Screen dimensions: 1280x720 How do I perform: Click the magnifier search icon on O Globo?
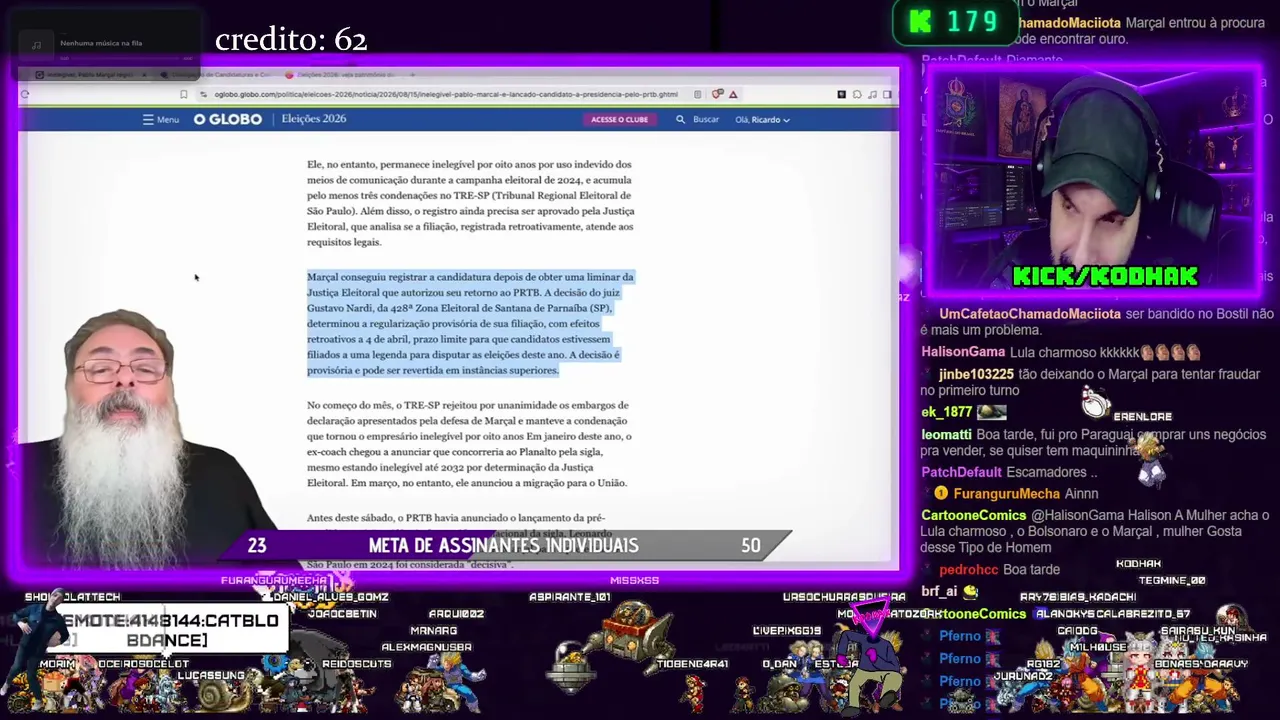coord(680,119)
